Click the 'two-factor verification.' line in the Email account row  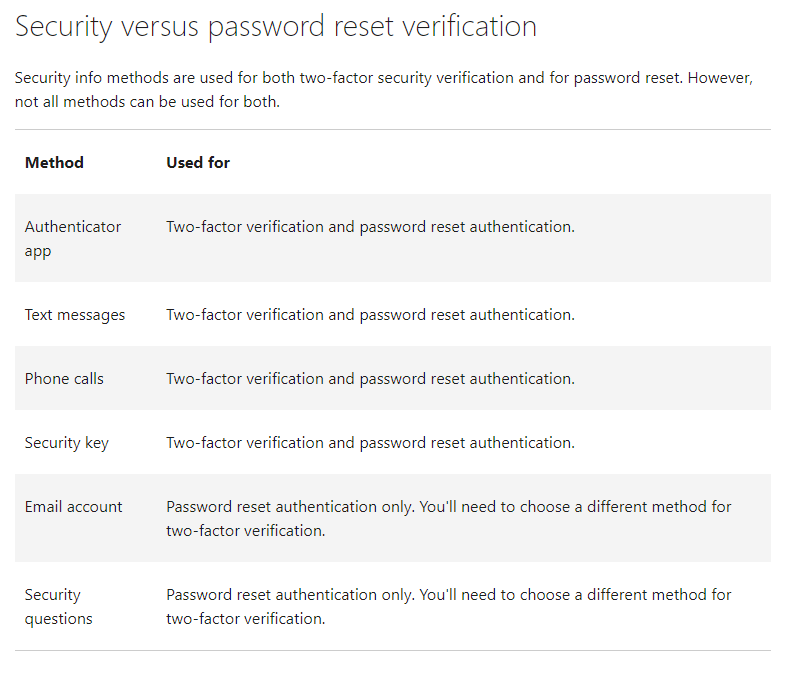click(x=245, y=530)
